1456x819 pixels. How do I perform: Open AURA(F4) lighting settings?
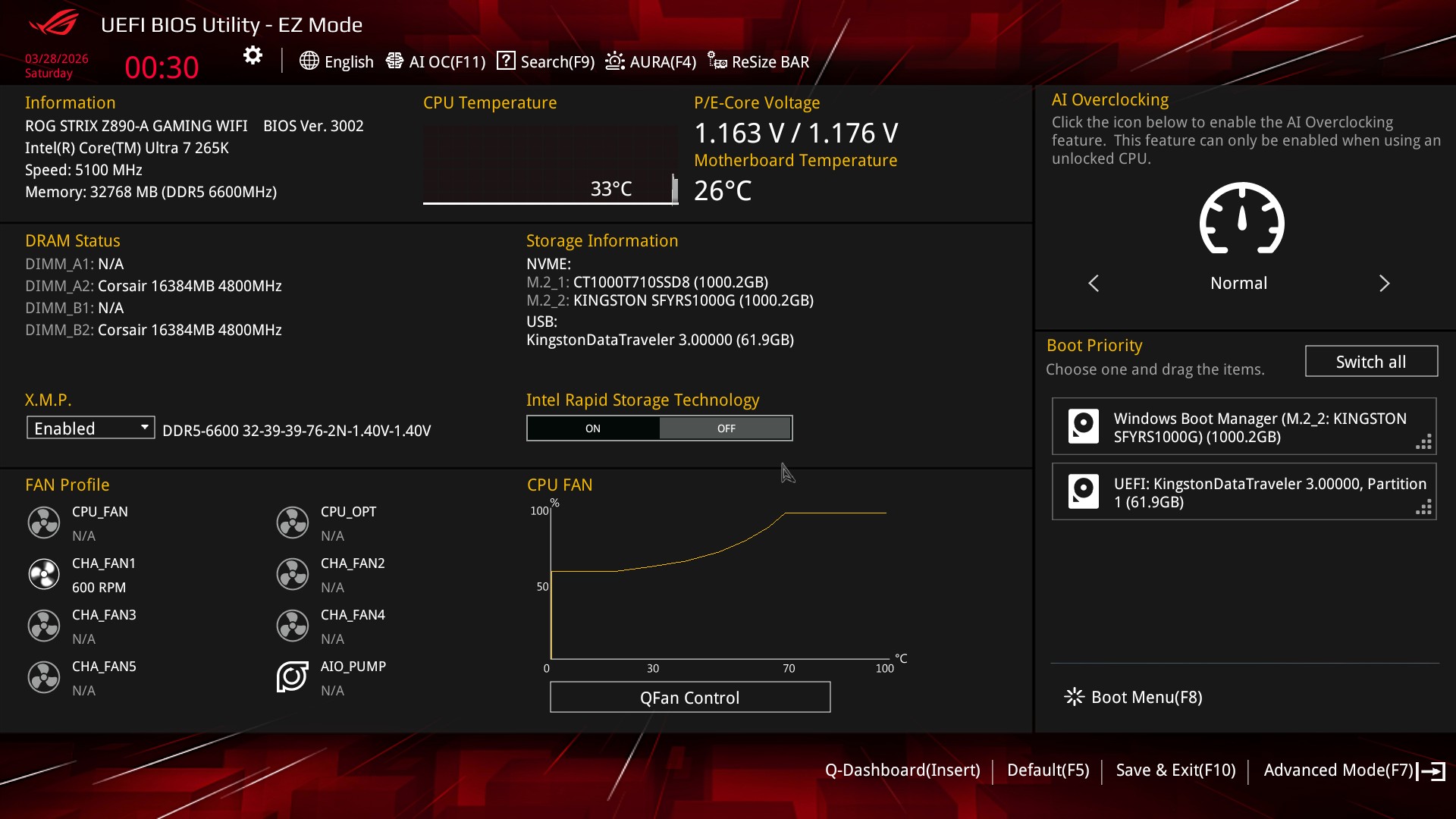point(651,61)
